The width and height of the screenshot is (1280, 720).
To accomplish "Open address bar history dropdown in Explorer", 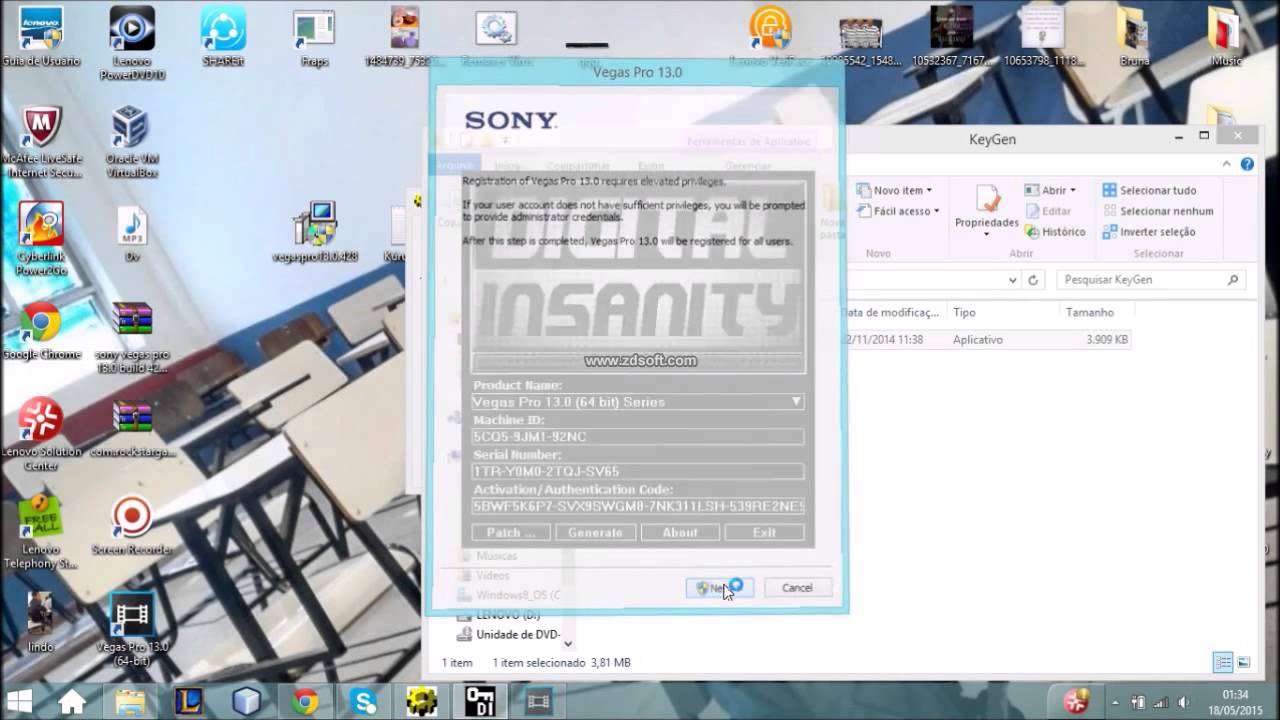I will 1012,280.
